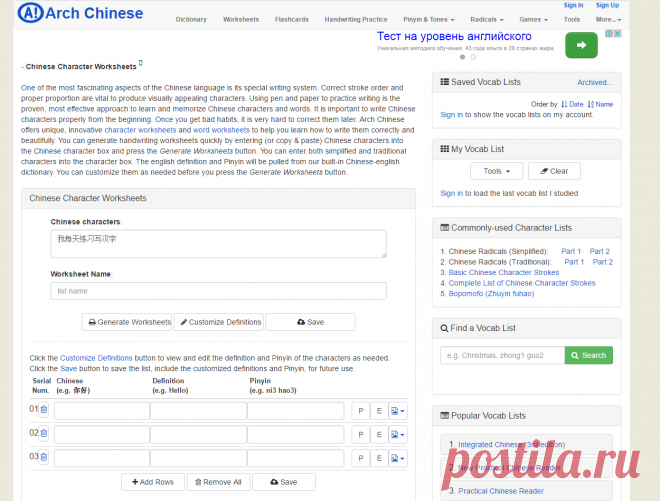Delete row 01 with its trash icon
660x501 pixels.
pos(44,409)
